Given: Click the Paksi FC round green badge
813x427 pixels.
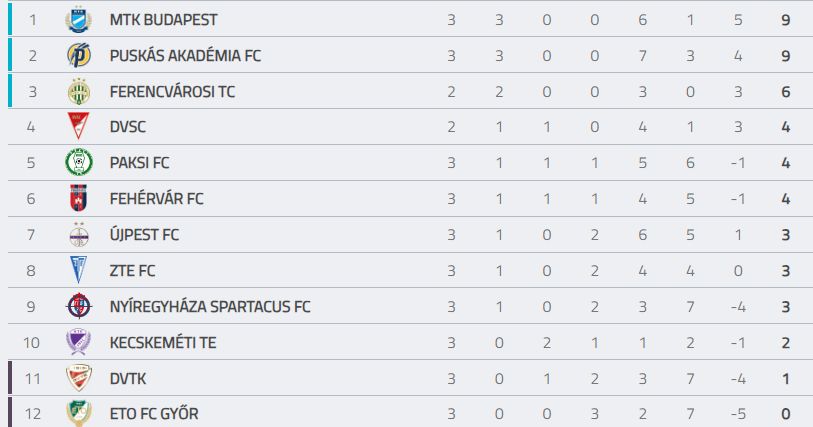Looking at the screenshot, I should coord(79,162).
